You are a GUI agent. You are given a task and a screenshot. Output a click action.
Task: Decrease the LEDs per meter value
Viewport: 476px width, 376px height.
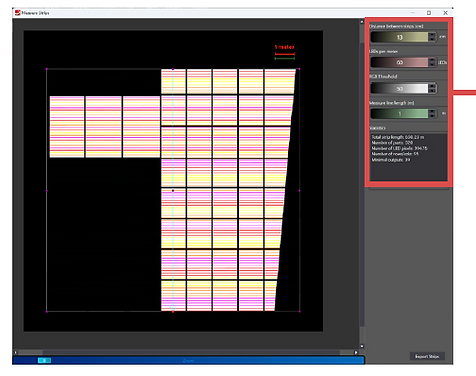(432, 65)
